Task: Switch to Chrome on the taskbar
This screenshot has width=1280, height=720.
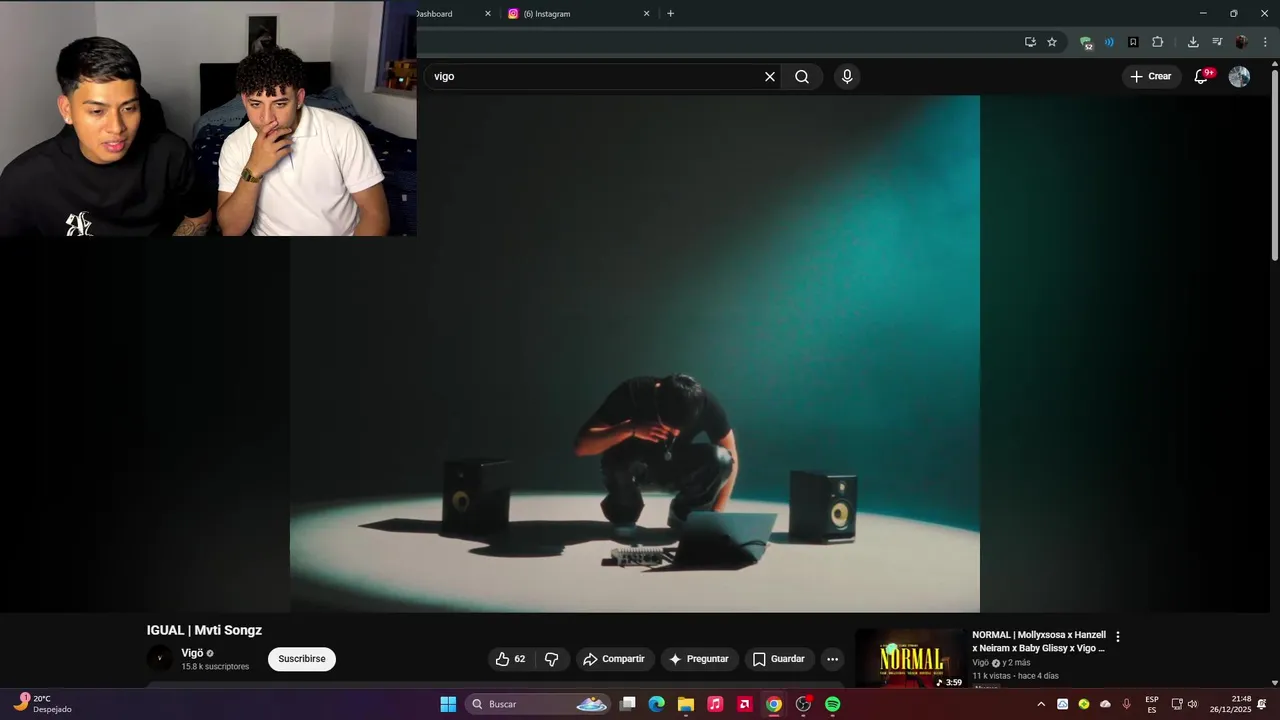Action: (774, 704)
